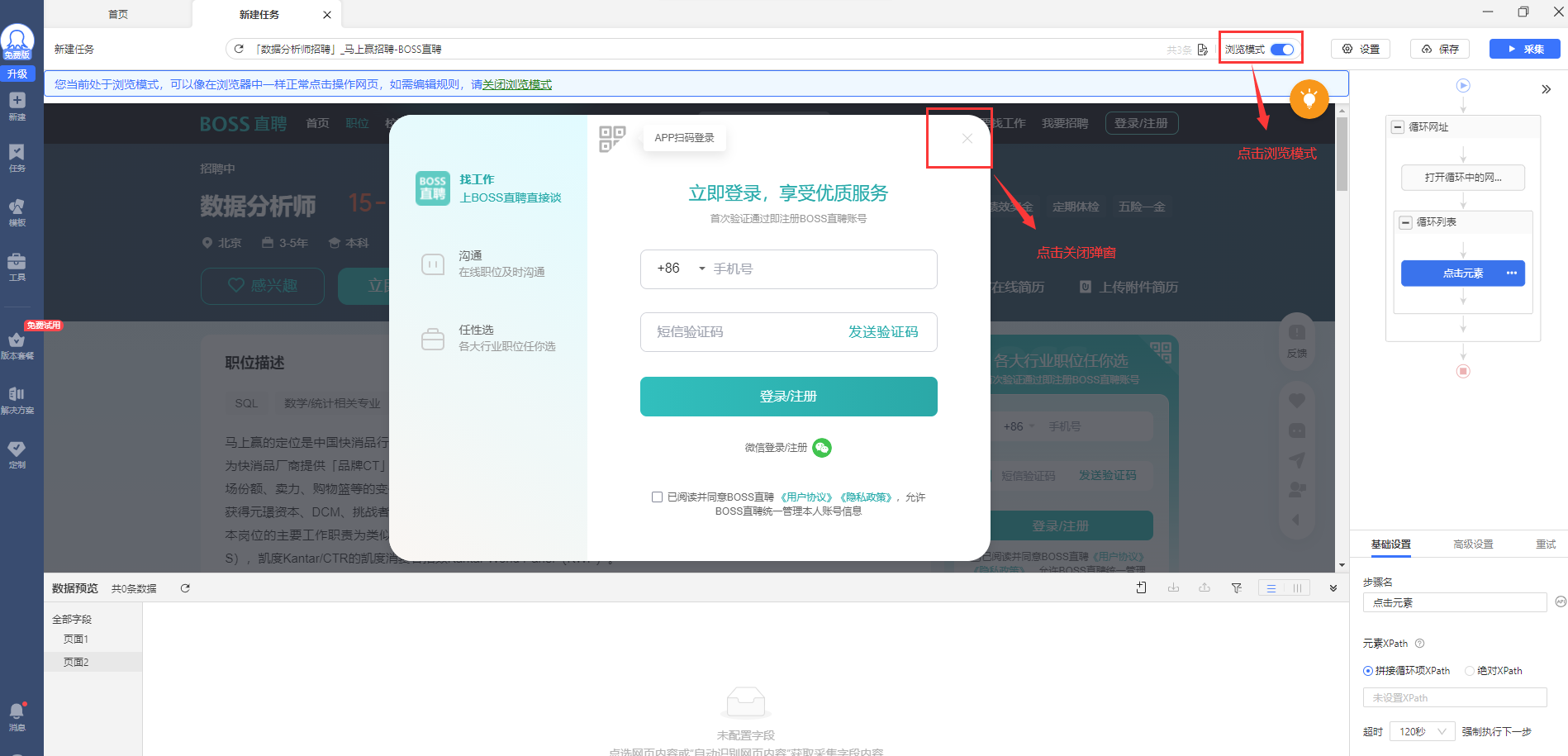1568x756 pixels.
Task: Collapse the 循环列表 workflow block
Action: [1405, 222]
